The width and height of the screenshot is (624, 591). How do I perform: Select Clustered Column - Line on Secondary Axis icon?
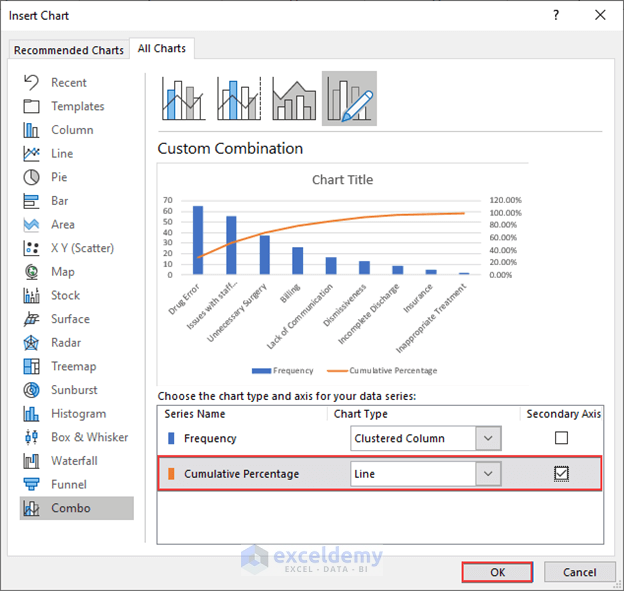239,99
